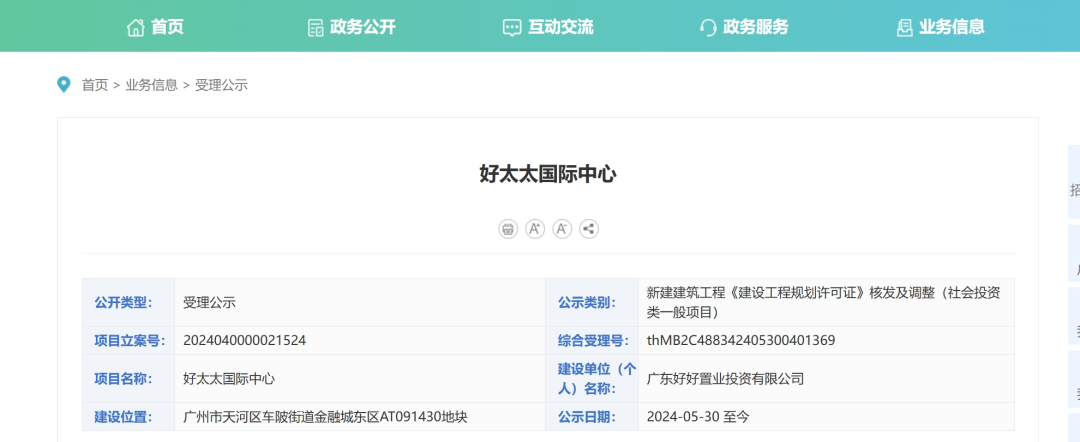Click the 政务公开 document icon
This screenshot has height=442, width=1080.
click(315, 28)
